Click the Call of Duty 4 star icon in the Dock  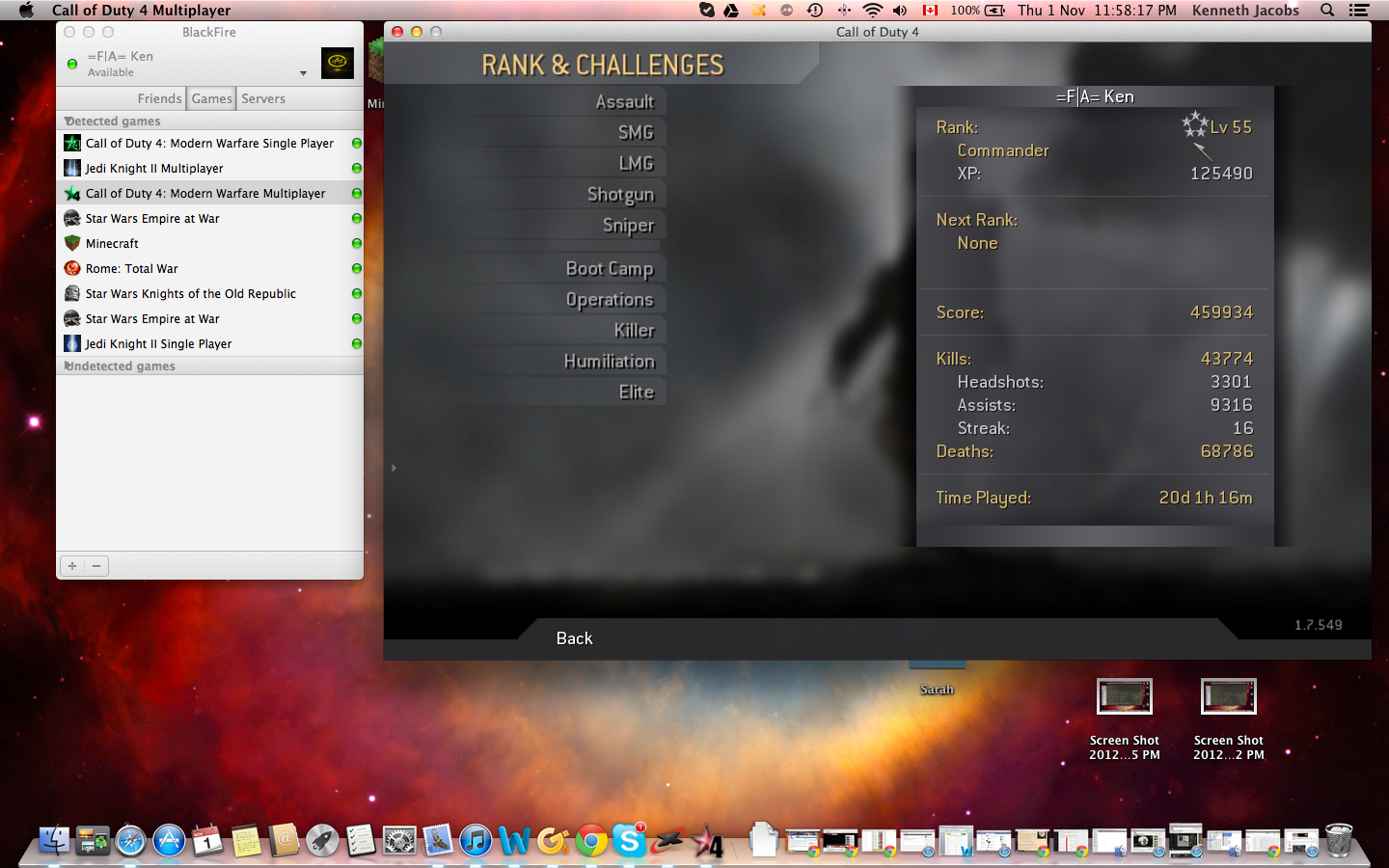tap(709, 843)
